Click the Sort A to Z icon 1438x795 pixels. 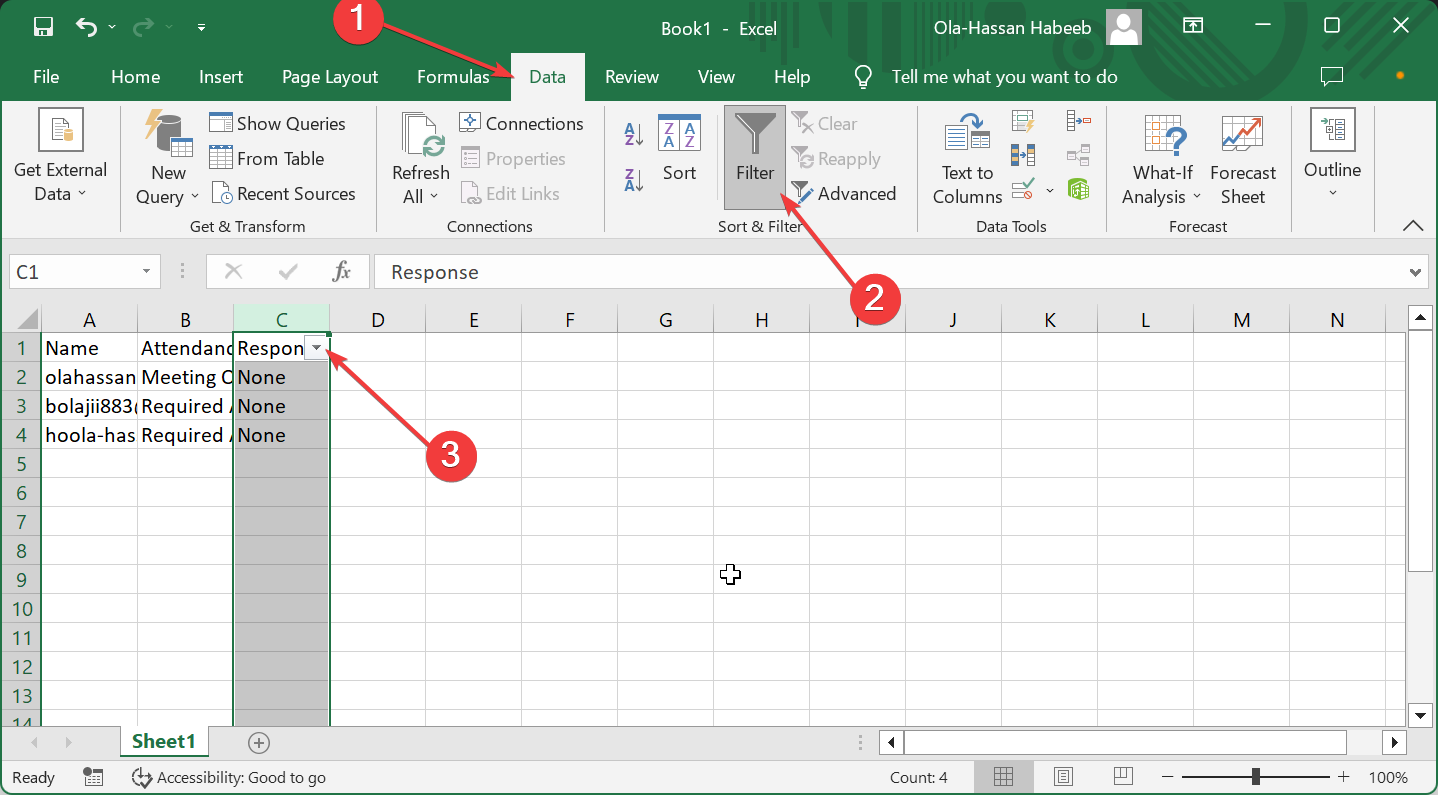[x=634, y=134]
